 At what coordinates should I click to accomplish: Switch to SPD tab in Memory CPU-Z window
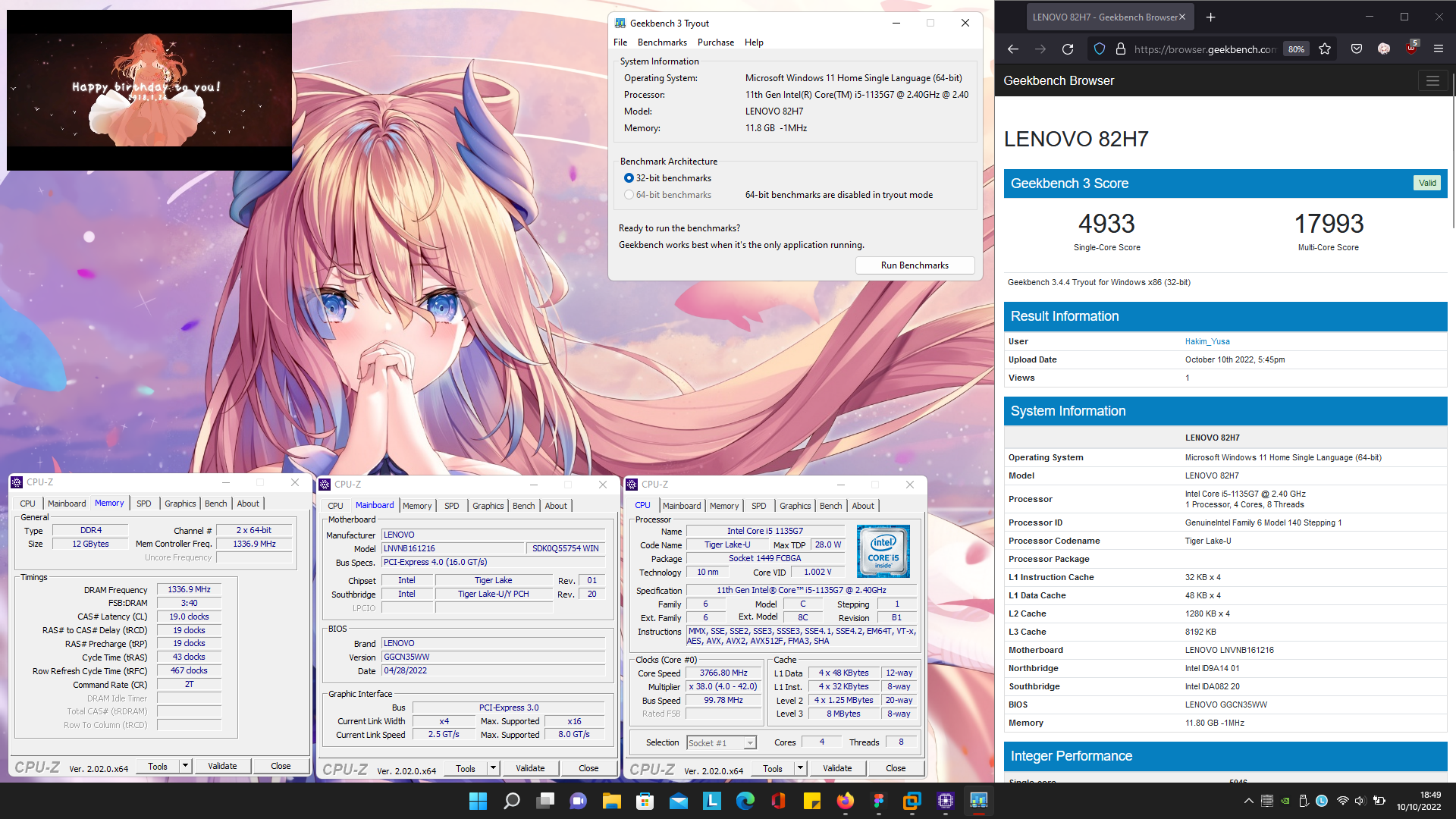tap(144, 504)
